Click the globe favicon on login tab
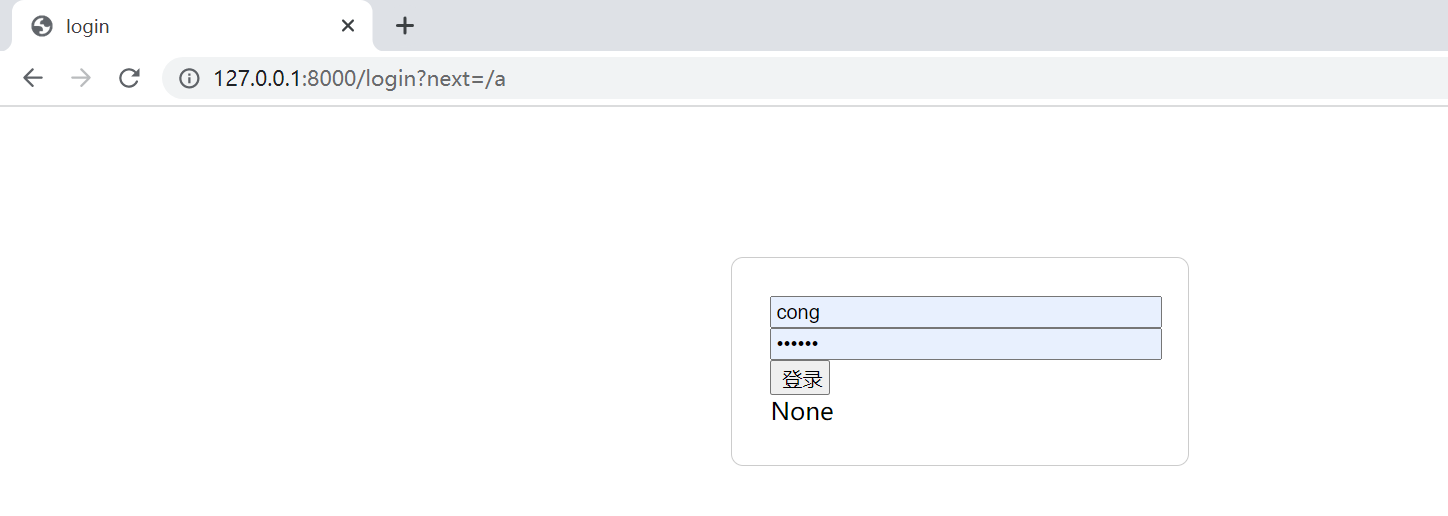Image resolution: width=1448 pixels, height=516 pixels. (x=42, y=27)
